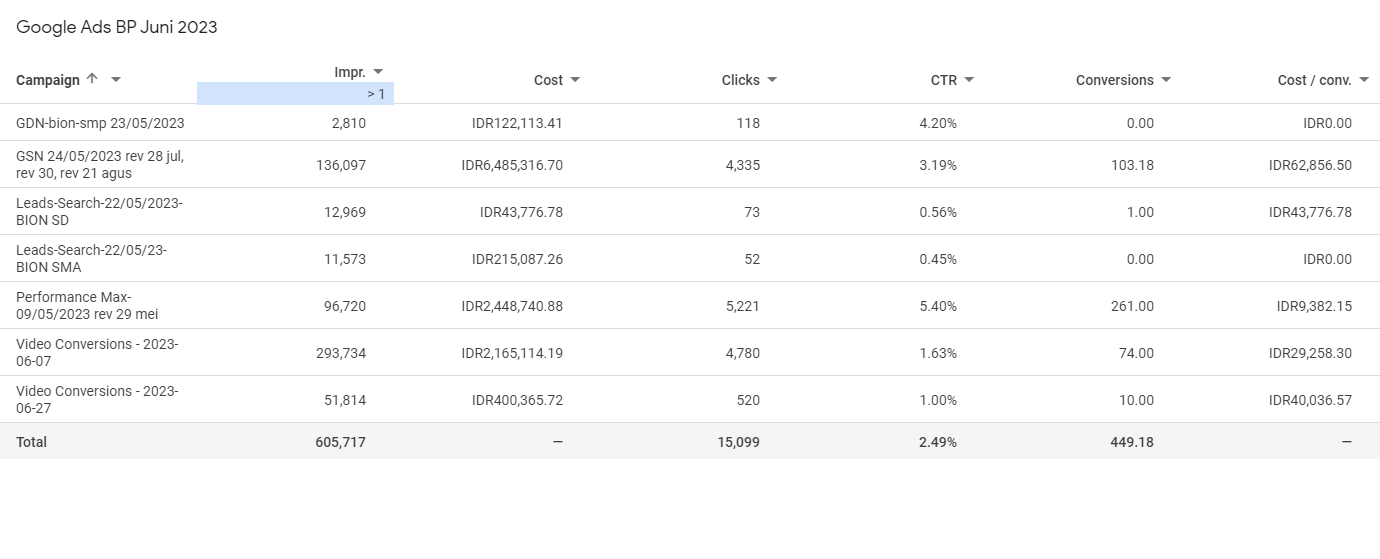The width and height of the screenshot is (1380, 559).
Task: Click the Impr. filter box showing > 1
Action: [295, 94]
